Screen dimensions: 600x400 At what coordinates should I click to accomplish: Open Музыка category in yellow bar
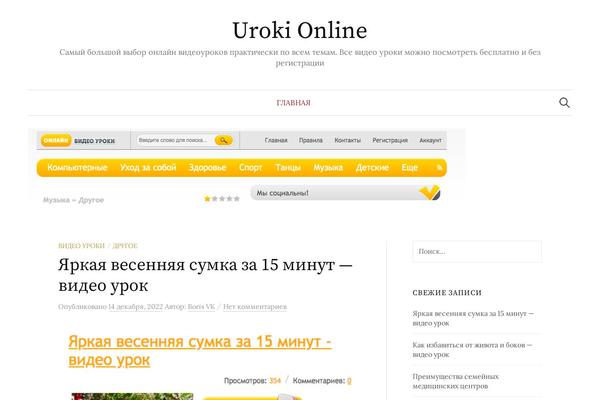[x=328, y=168]
